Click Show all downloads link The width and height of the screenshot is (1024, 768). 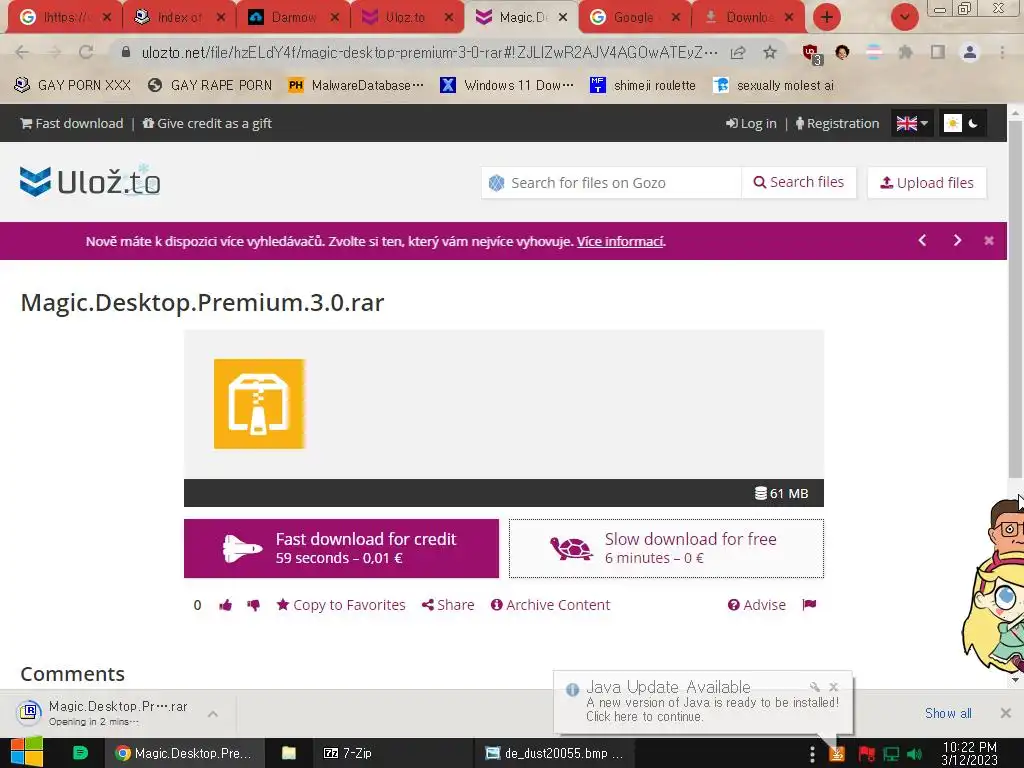click(948, 713)
